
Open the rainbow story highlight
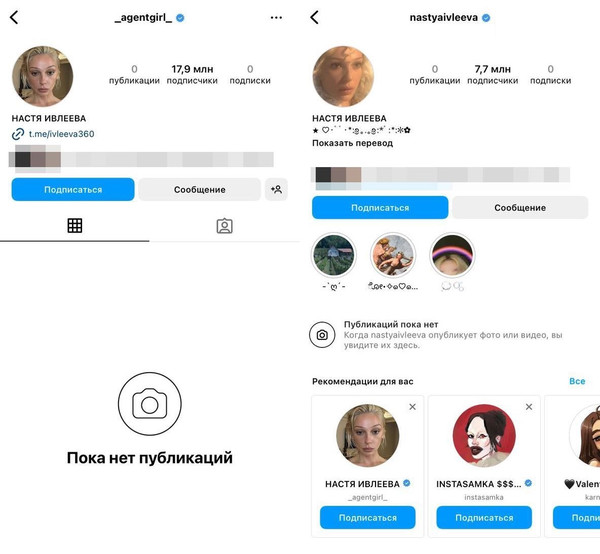452,255
